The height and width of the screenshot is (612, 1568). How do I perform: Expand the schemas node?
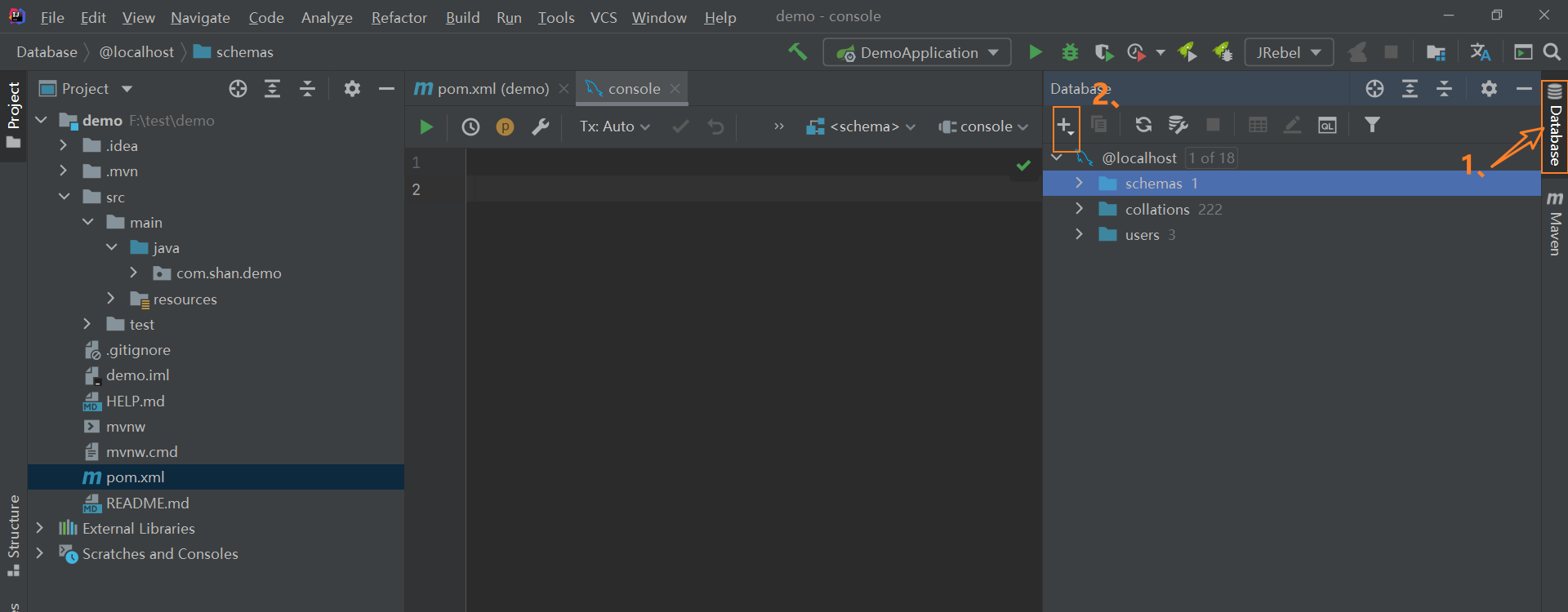click(x=1079, y=183)
